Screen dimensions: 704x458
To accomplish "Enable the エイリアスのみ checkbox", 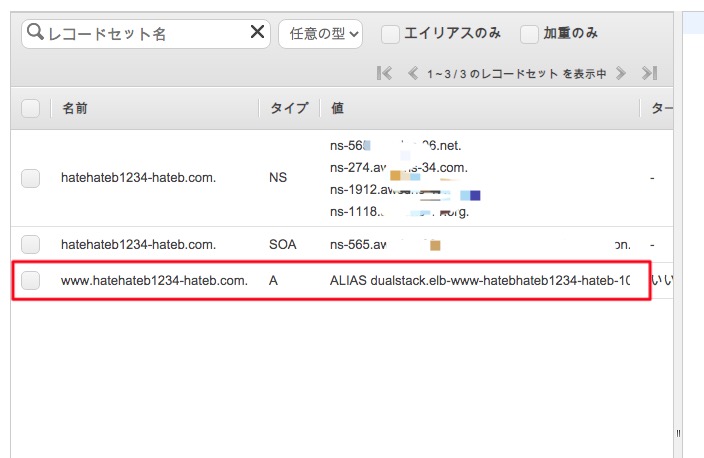I will coord(390,34).
